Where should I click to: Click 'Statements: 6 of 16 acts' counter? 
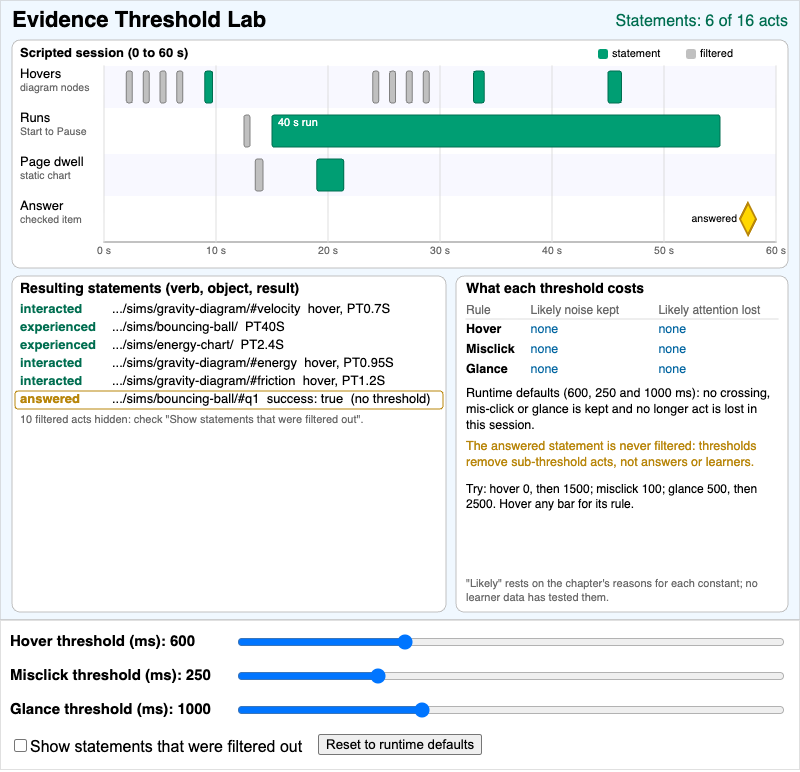[x=702, y=20]
